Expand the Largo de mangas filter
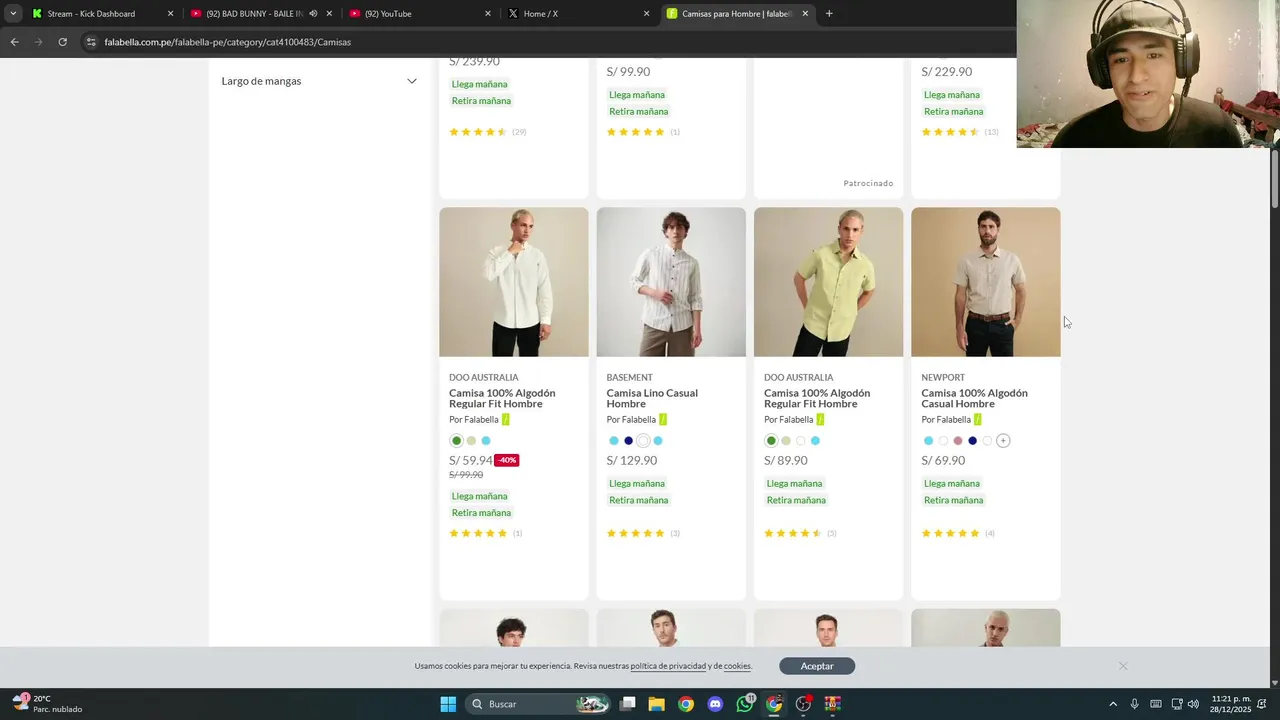Screen dimensions: 1280x720 [319, 81]
